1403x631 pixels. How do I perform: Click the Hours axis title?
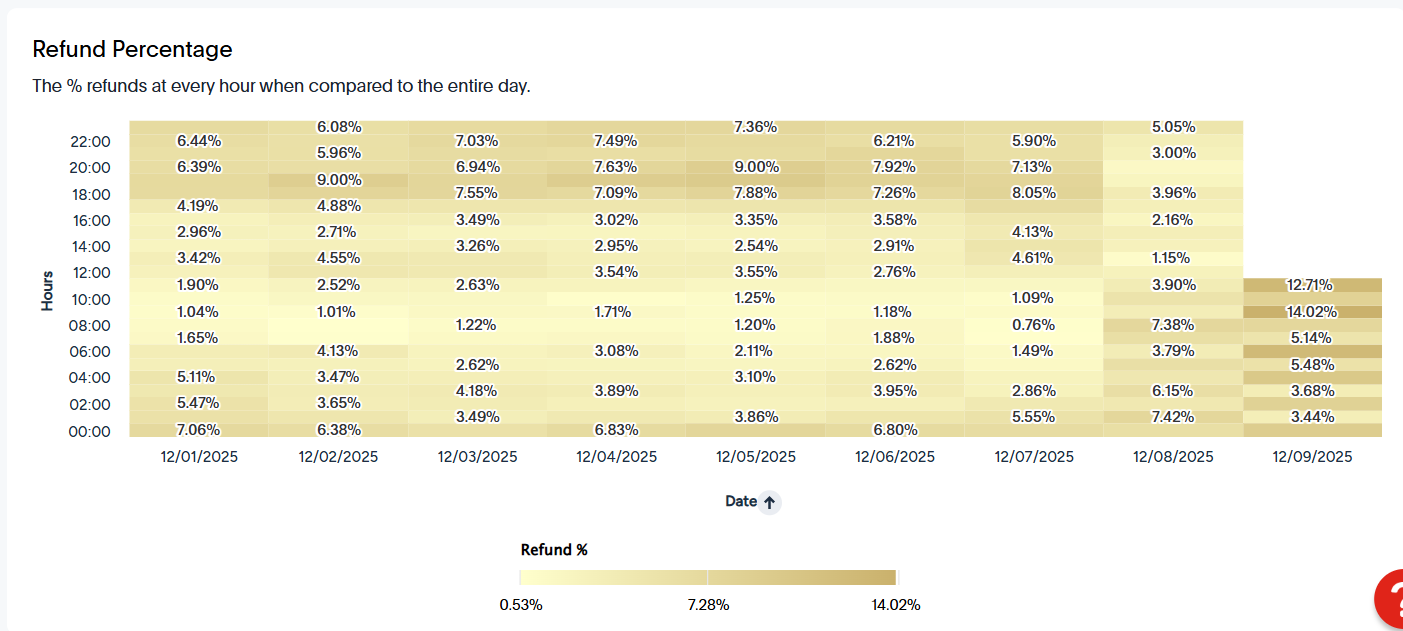pos(47,290)
